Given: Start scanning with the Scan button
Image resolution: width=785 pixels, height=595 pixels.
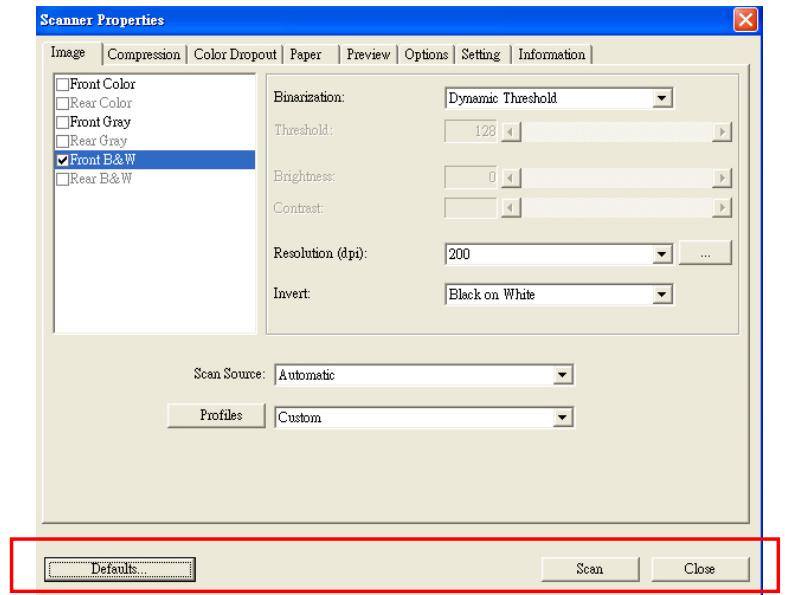Looking at the screenshot, I should 590,569.
